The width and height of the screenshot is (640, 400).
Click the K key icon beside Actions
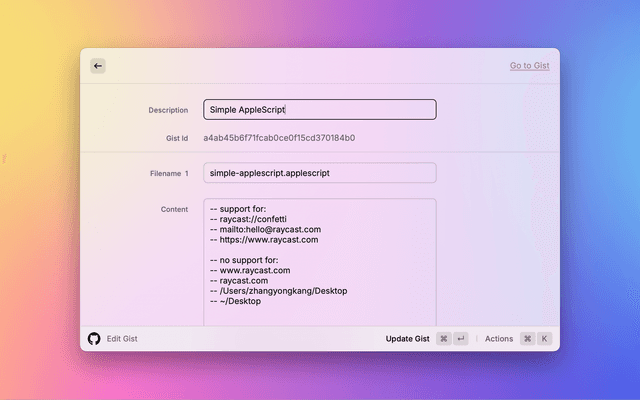point(544,339)
